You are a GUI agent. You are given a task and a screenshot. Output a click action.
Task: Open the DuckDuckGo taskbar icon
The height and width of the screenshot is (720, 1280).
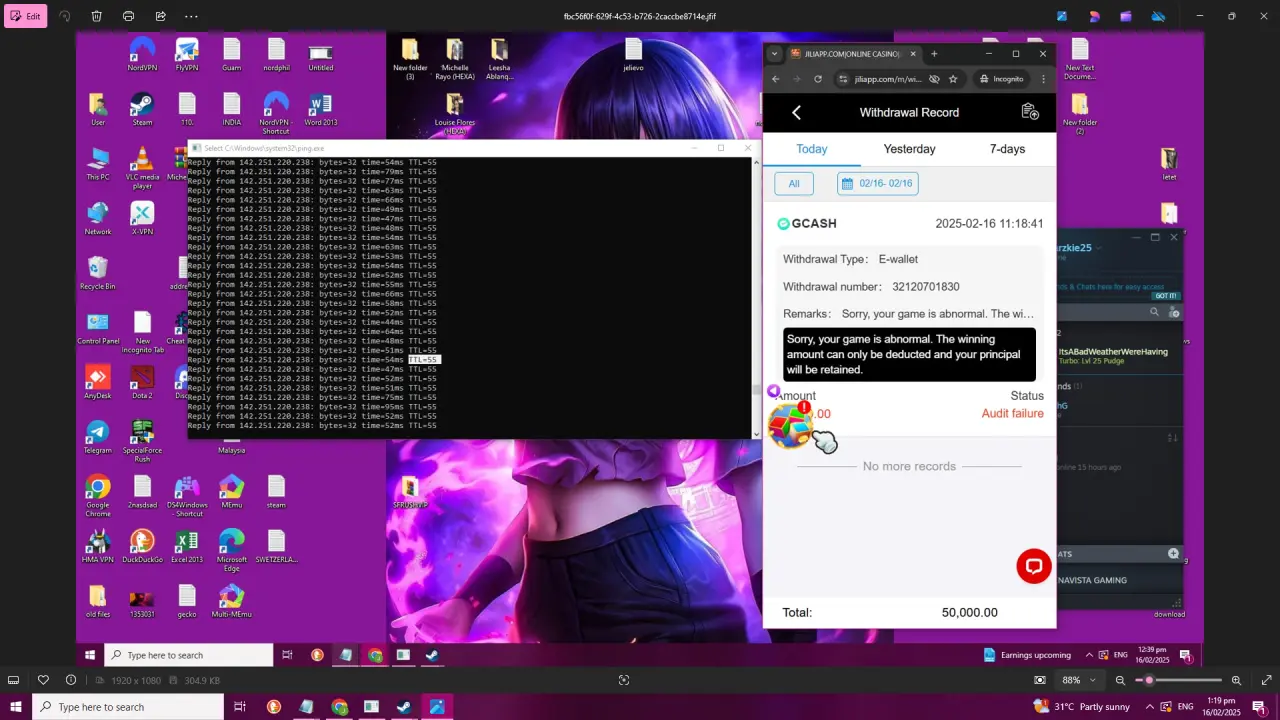(x=274, y=707)
